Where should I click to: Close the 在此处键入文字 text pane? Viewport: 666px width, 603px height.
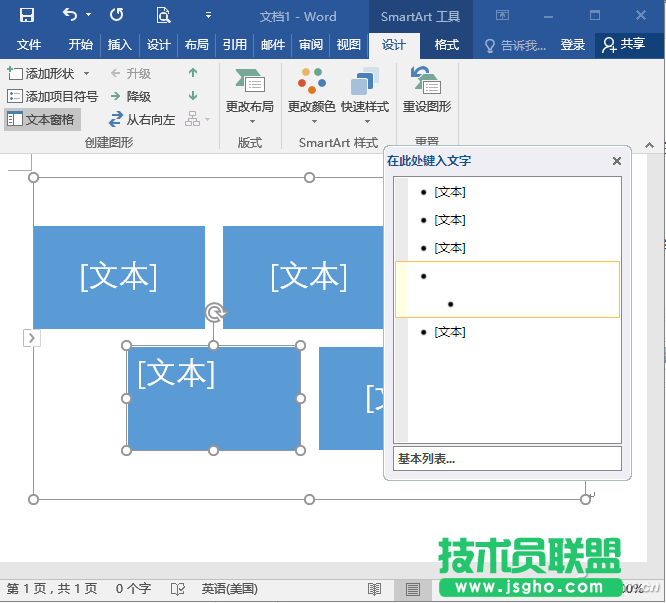pos(617,161)
